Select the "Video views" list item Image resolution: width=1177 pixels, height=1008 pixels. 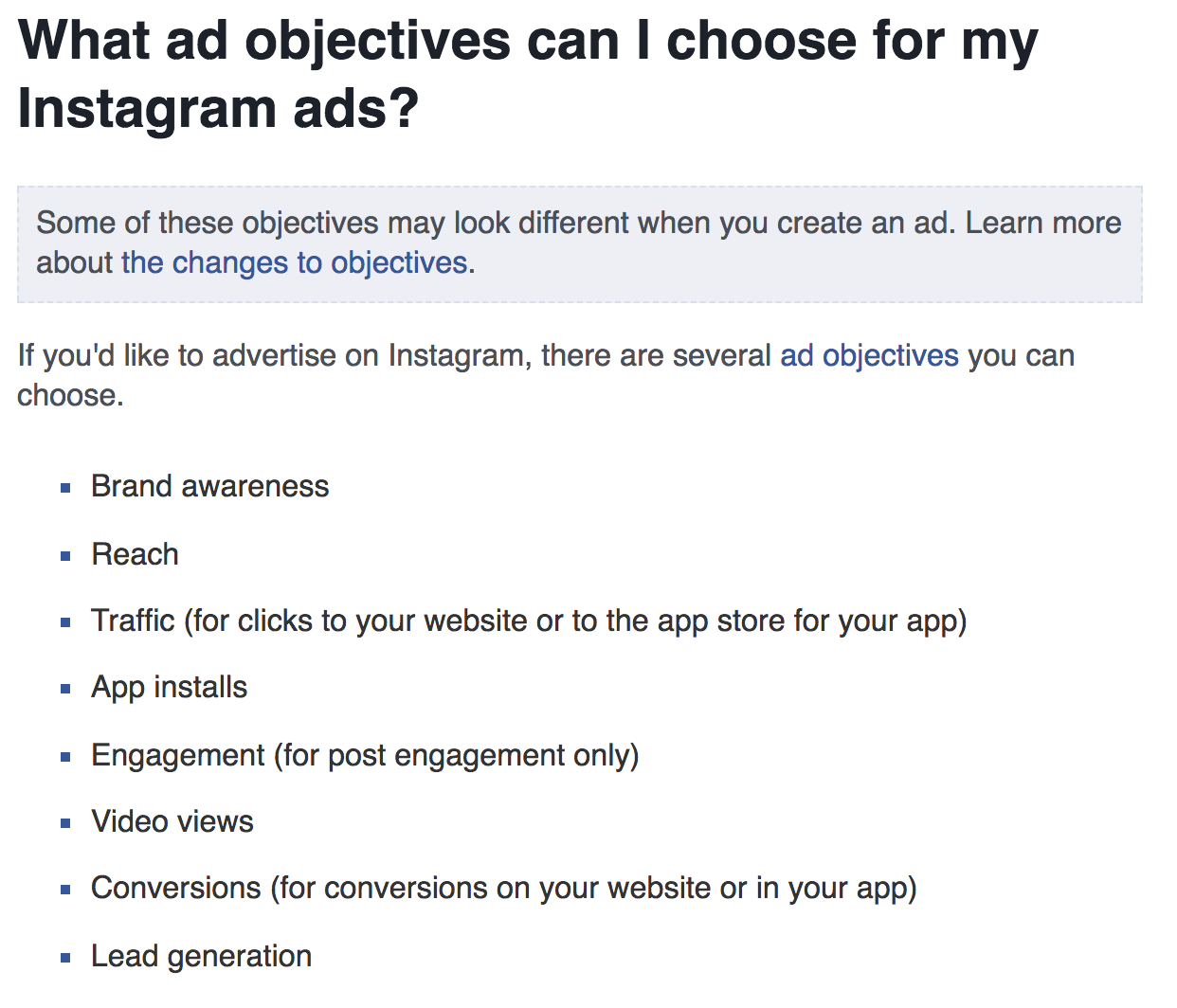(x=172, y=821)
